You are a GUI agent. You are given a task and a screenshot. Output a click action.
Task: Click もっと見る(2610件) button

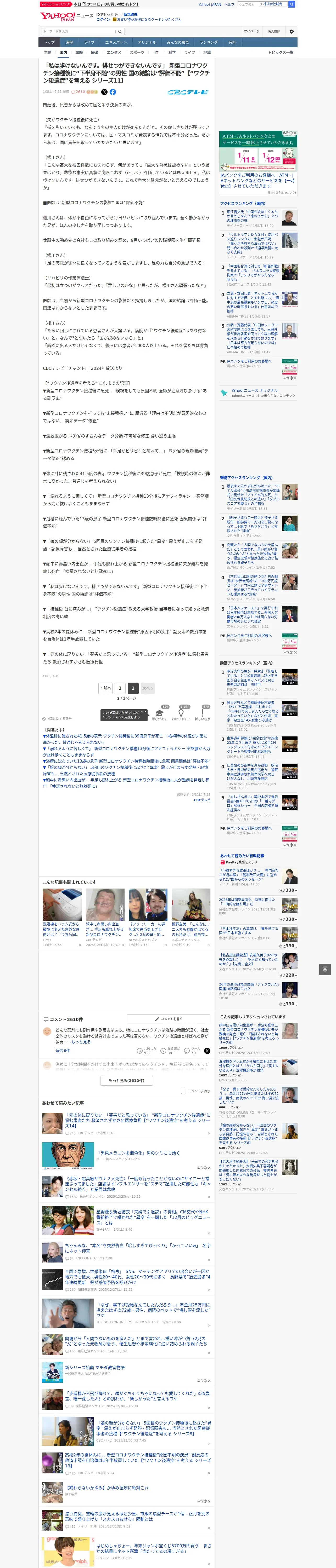(x=127, y=1080)
